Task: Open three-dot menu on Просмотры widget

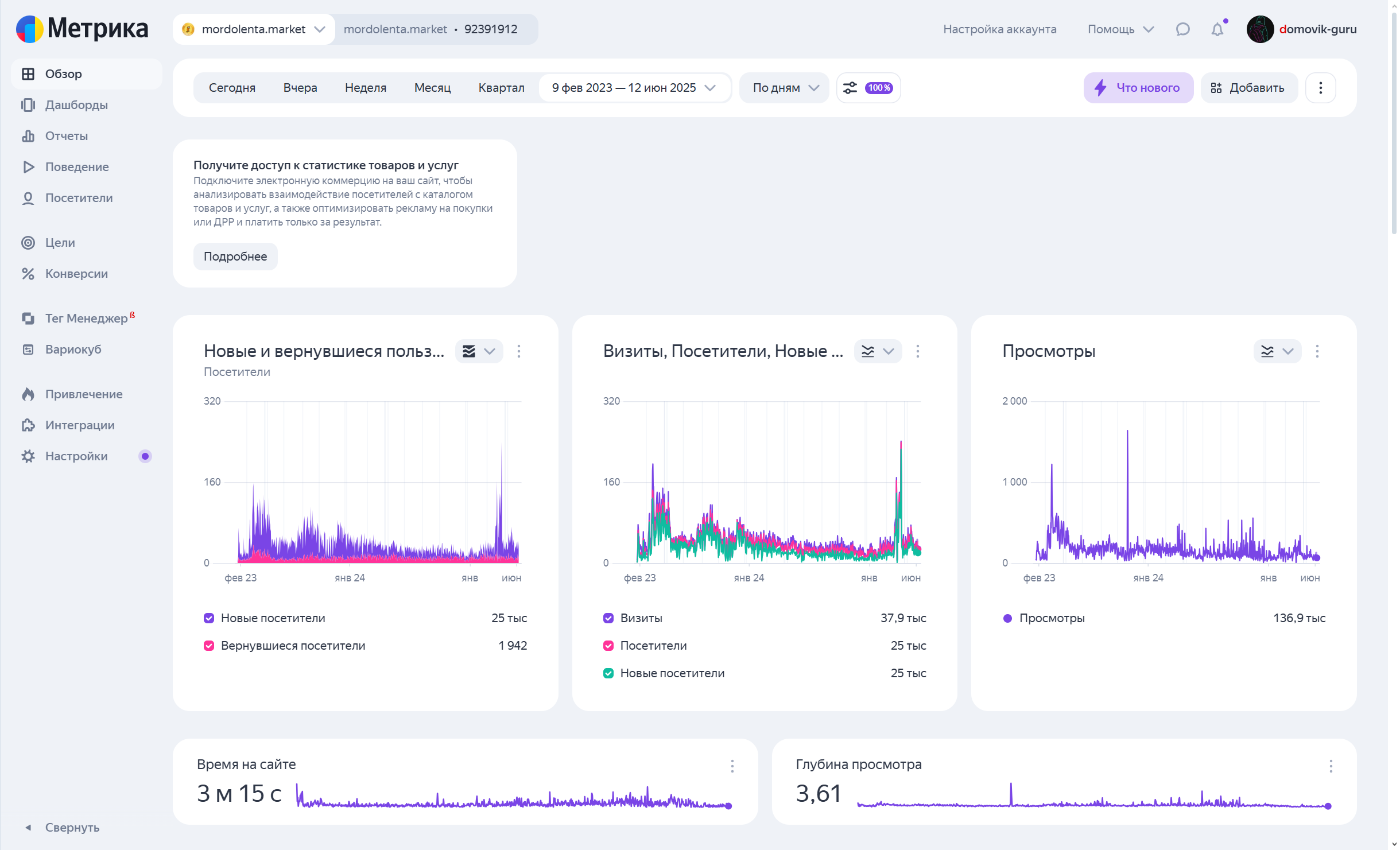Action: (x=1317, y=351)
